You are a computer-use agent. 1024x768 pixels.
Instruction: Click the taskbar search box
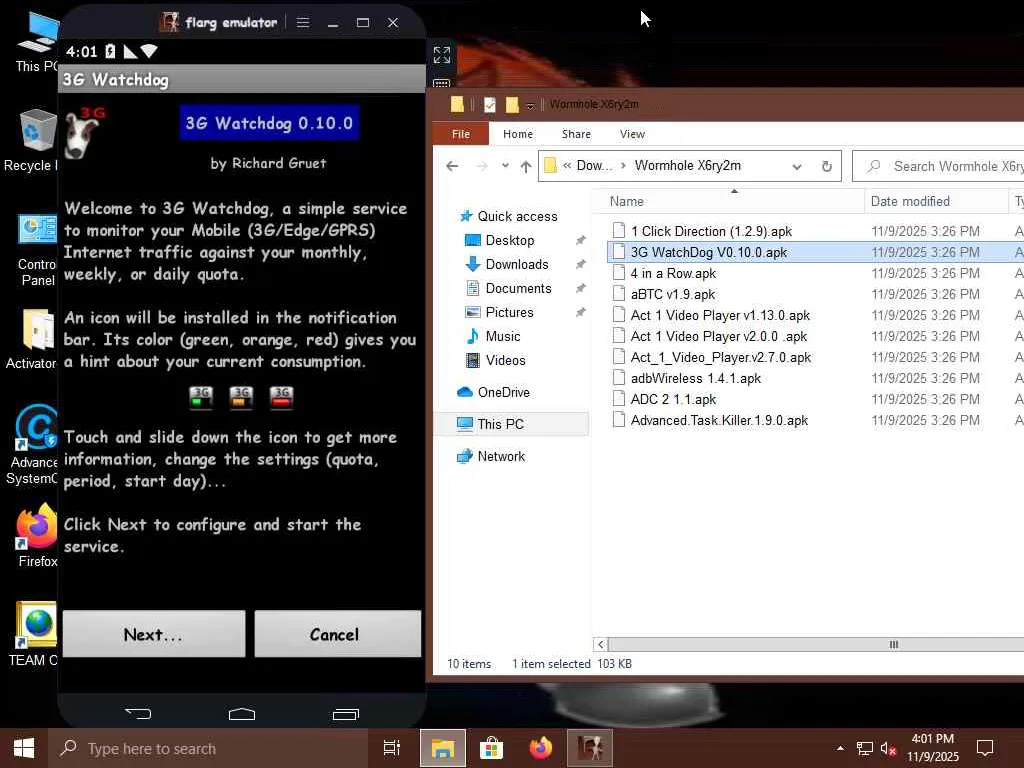[x=209, y=748]
